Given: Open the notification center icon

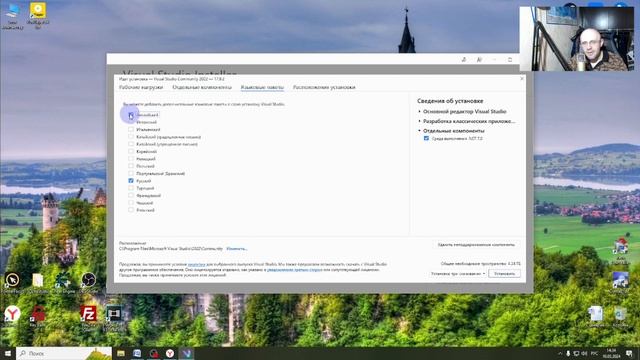Looking at the screenshot, I should [x=629, y=353].
